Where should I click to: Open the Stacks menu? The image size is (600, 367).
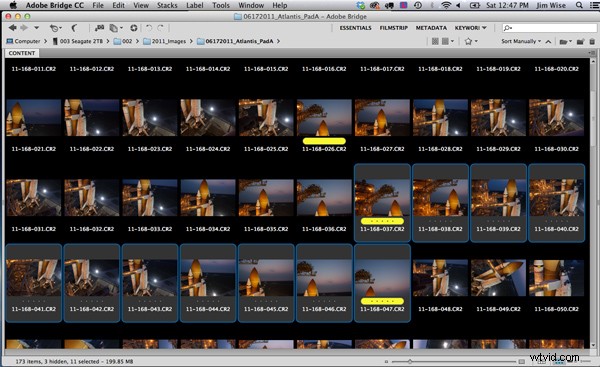point(167,5)
